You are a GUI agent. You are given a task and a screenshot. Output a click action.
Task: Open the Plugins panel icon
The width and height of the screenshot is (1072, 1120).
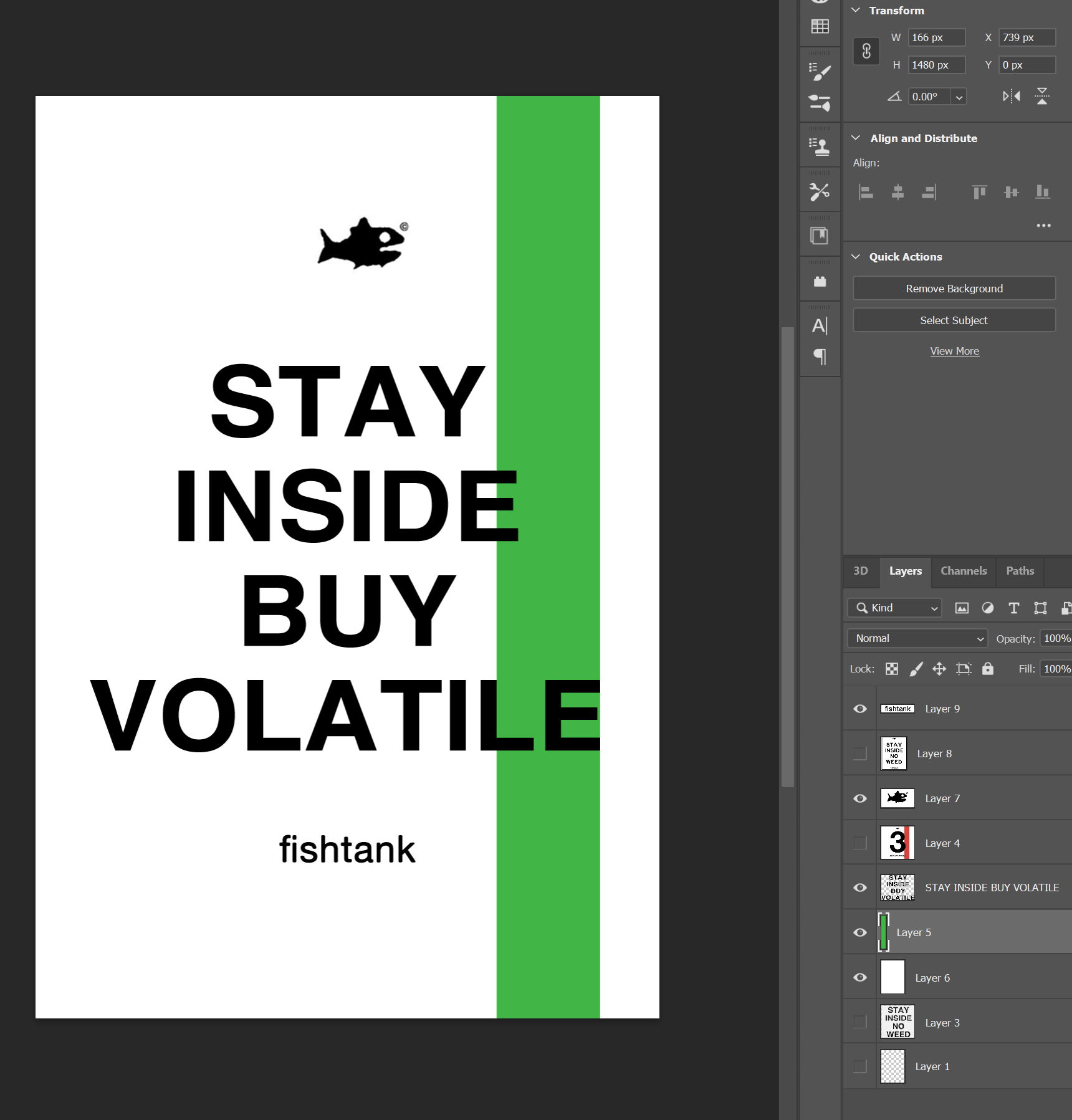pyautogui.click(x=820, y=281)
